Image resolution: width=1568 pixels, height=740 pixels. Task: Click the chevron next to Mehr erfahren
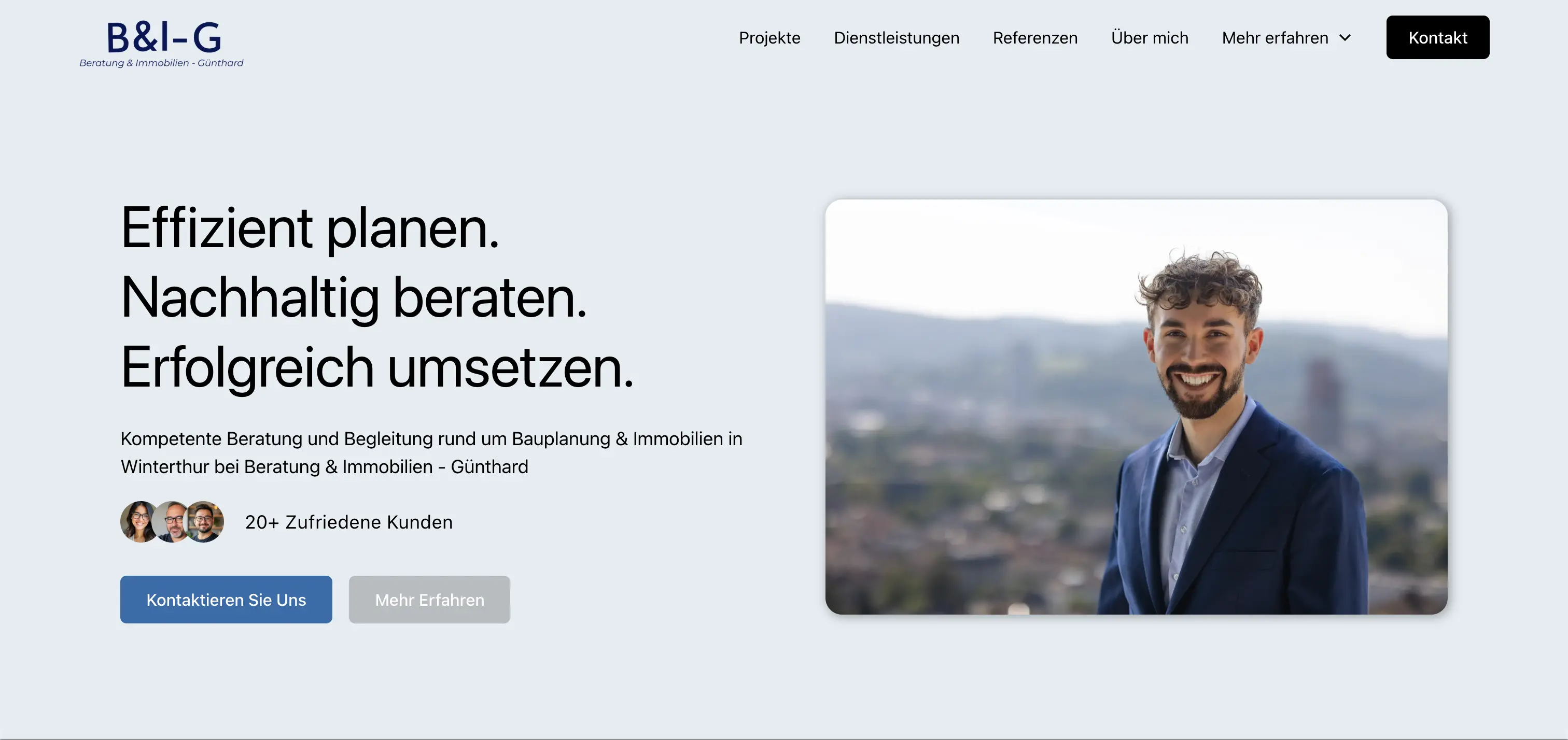pos(1345,38)
